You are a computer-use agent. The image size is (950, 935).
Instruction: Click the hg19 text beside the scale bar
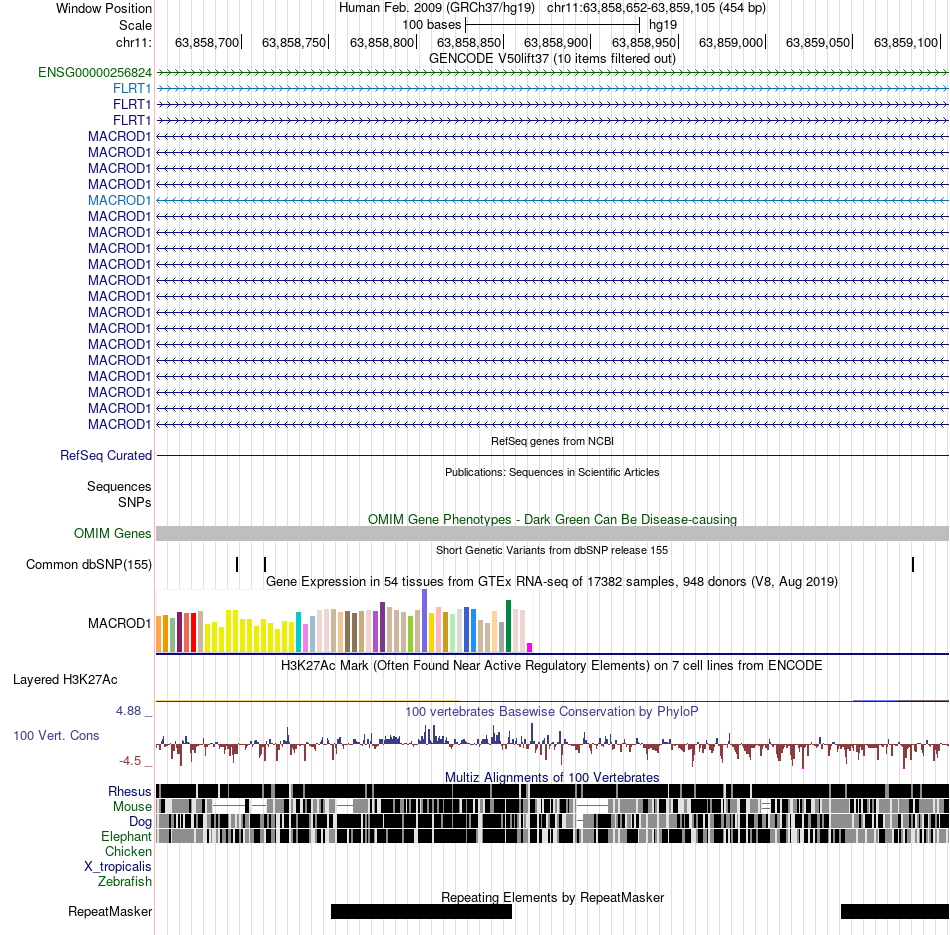click(663, 25)
